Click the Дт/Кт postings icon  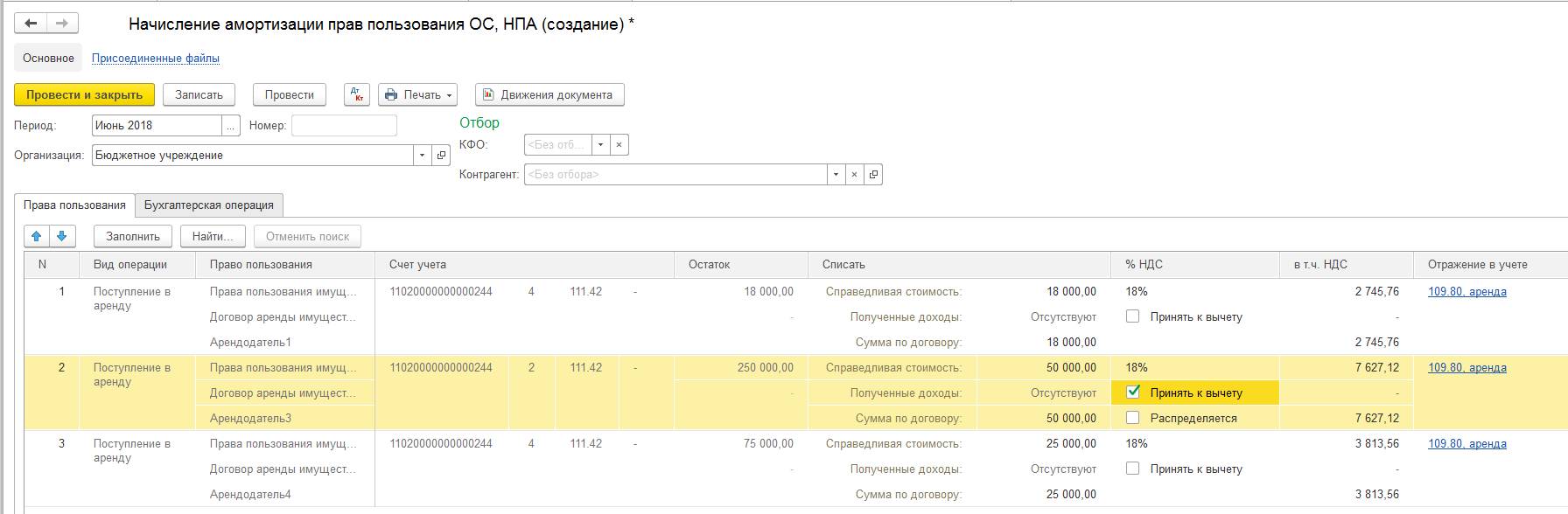[x=357, y=94]
